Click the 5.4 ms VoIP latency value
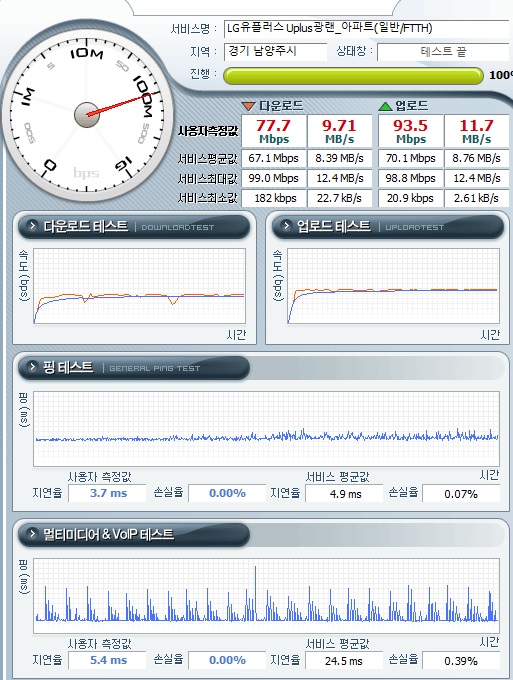 [108, 660]
